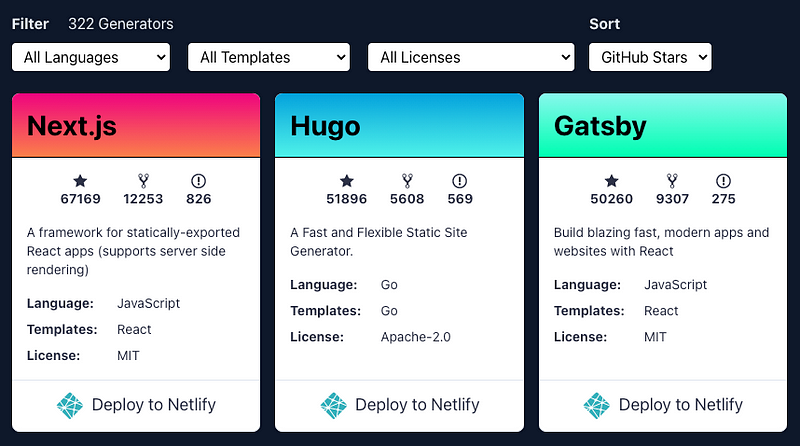The image size is (800, 446).
Task: Click Deploy to Netlify text for Hugo
Action: (417, 405)
